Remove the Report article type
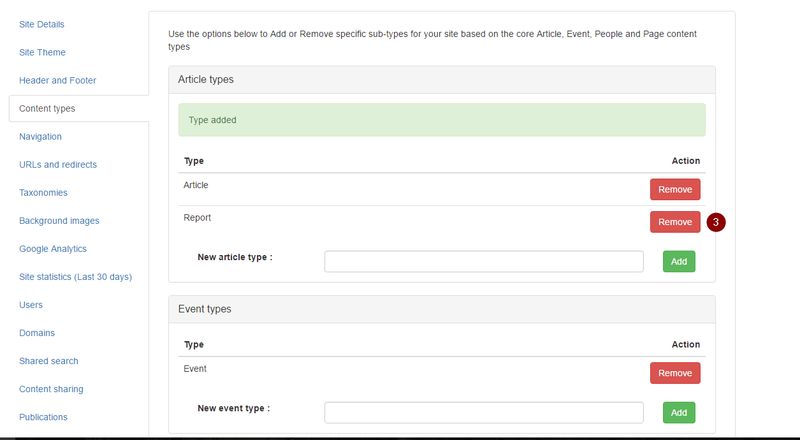The image size is (800, 440). pyautogui.click(x=674, y=222)
